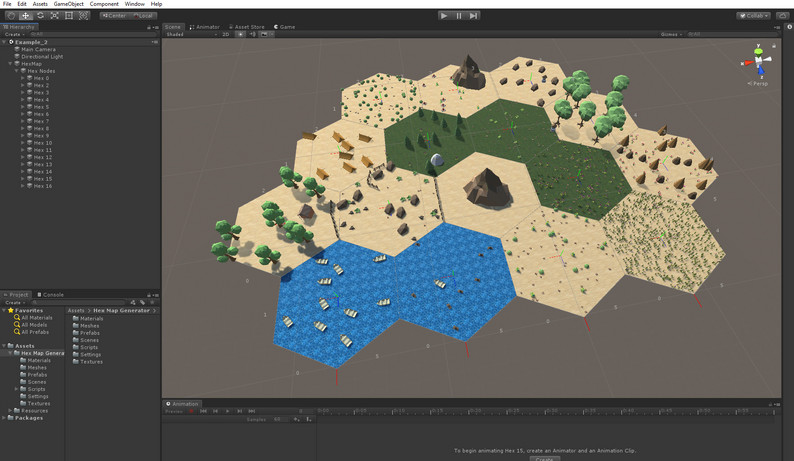The height and width of the screenshot is (461, 794).
Task: Open the Collab dropdown
Action: [753, 16]
